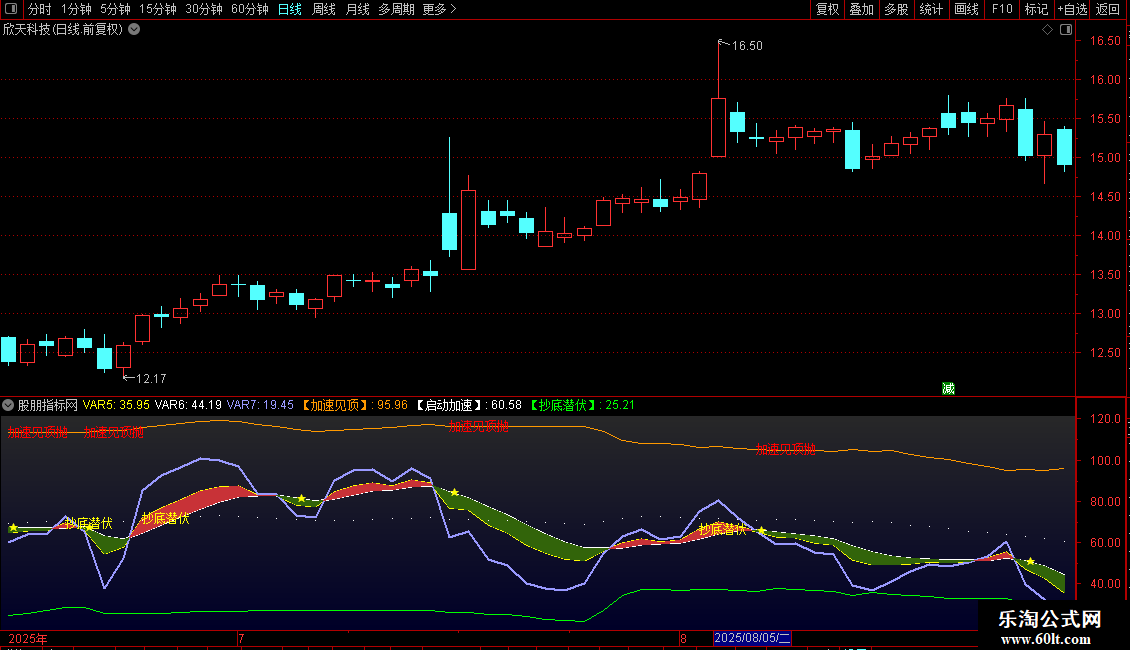Viewport: 1130px width, 650px height.
Task: Toggle the left sidebar panel icon
Action: tap(10, 9)
